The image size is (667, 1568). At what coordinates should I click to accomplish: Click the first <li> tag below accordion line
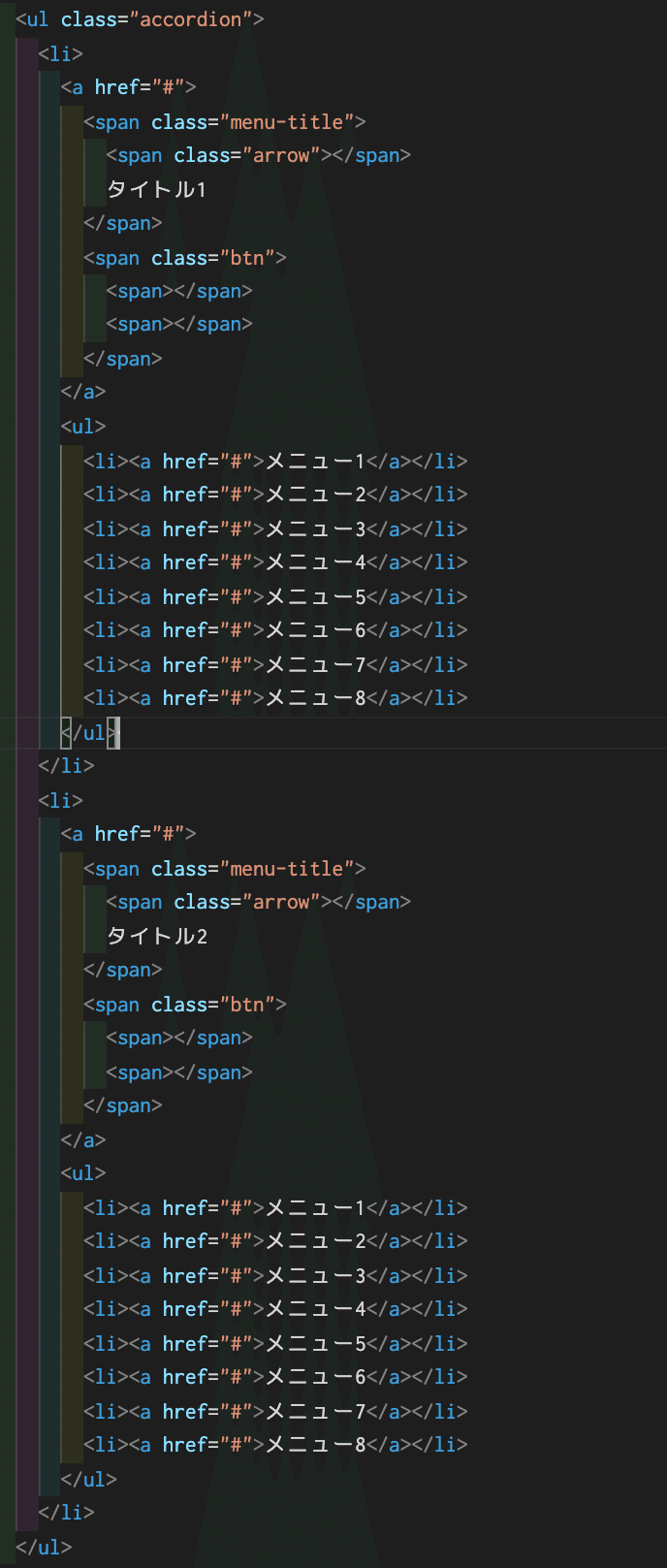pyautogui.click(x=60, y=53)
